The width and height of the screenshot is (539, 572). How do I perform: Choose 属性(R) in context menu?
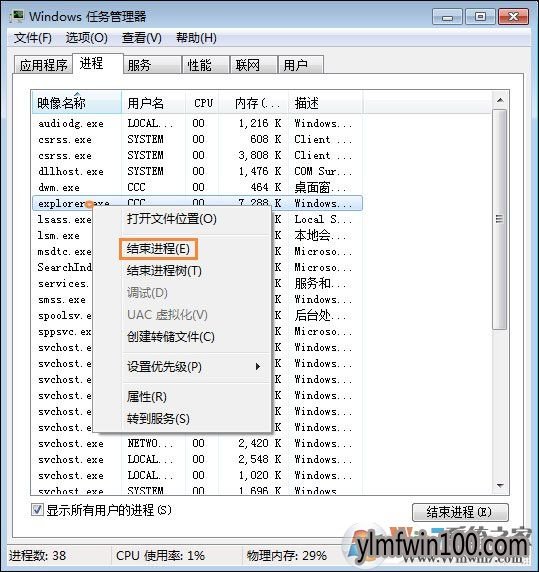182,397
